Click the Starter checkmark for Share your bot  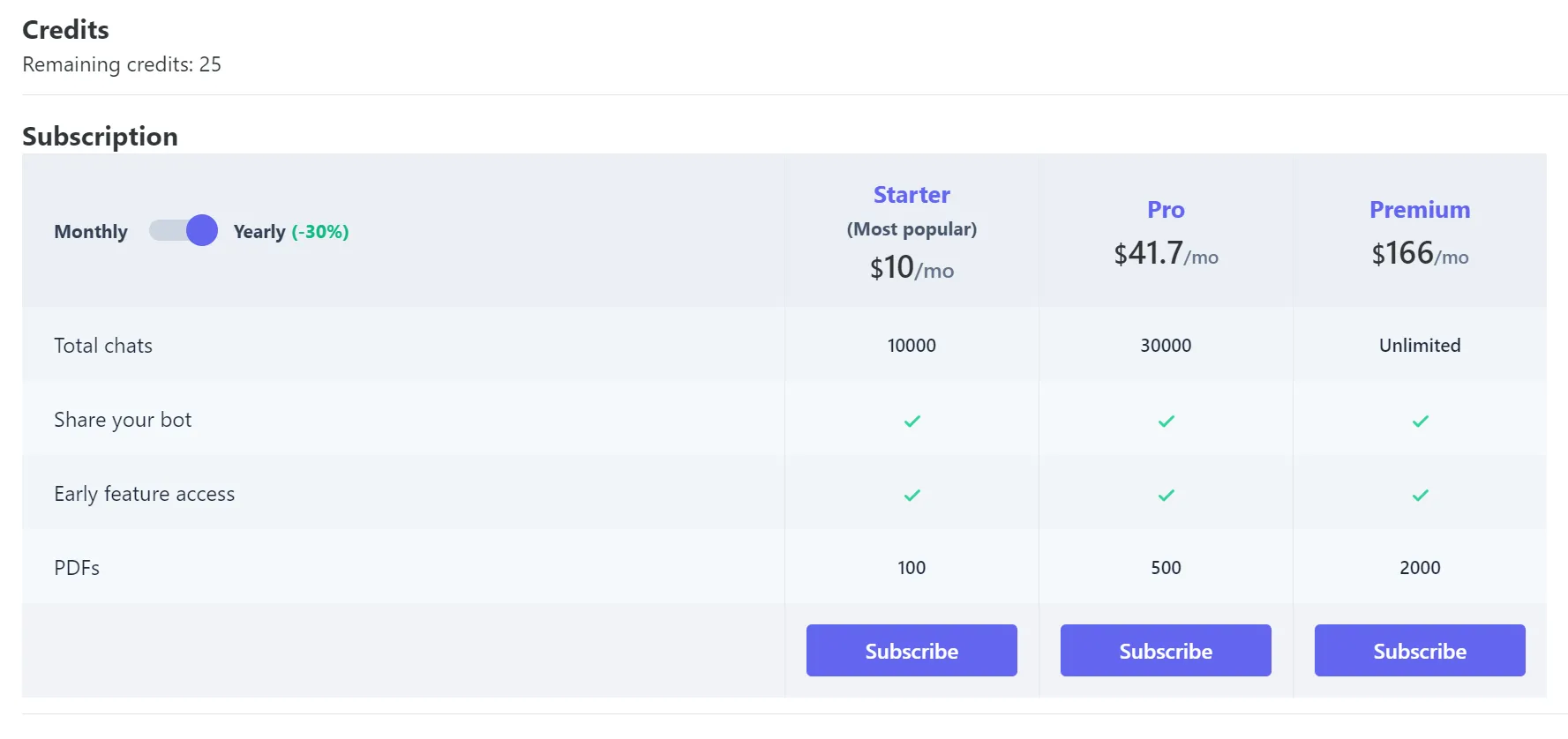pos(912,421)
